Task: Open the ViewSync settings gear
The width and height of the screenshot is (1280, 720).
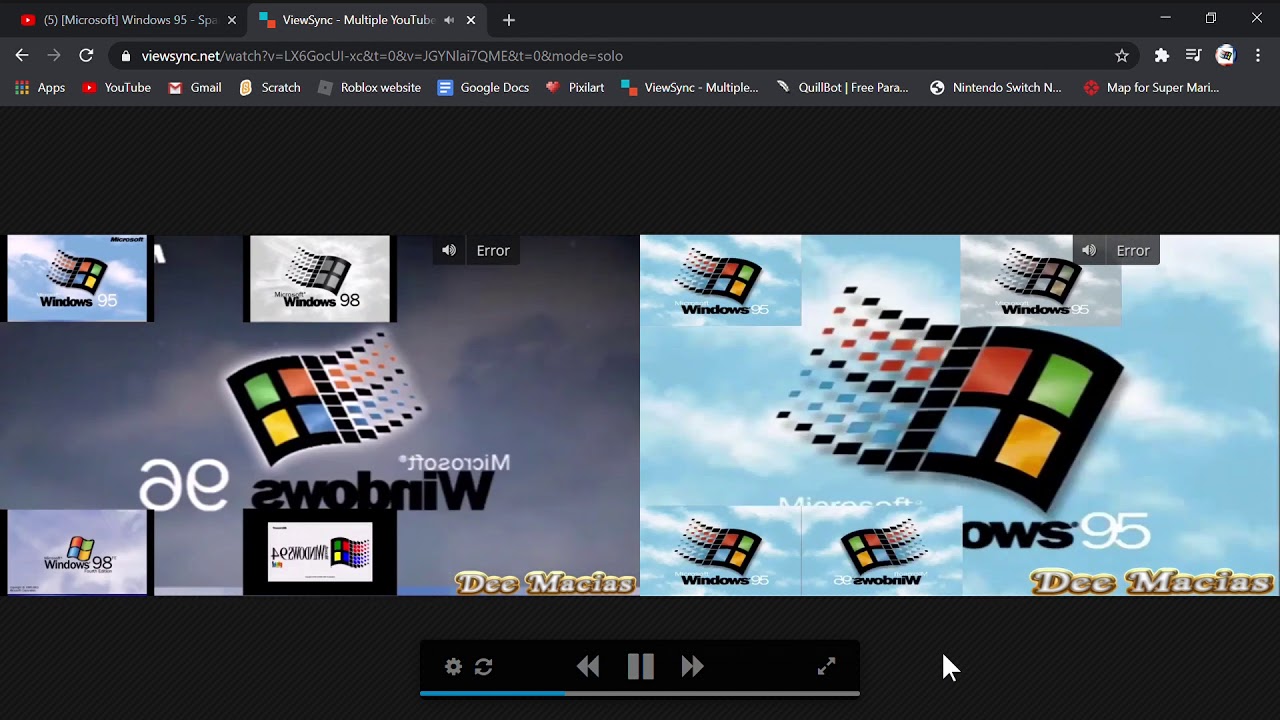Action: tap(454, 666)
